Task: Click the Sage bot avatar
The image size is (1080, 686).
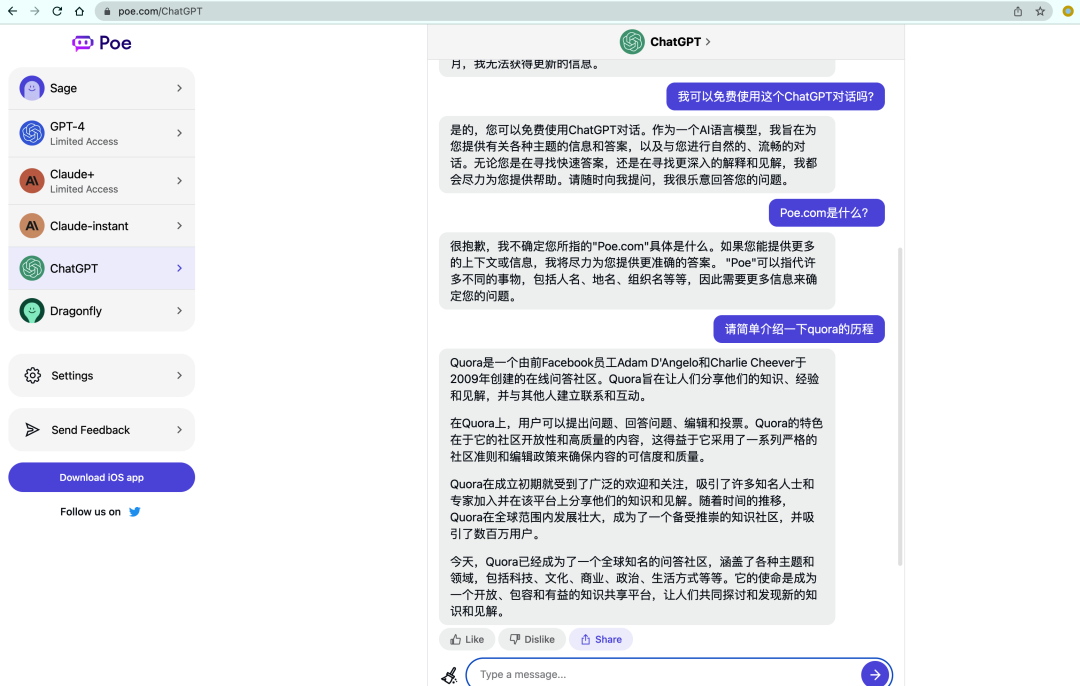Action: pyautogui.click(x=32, y=88)
